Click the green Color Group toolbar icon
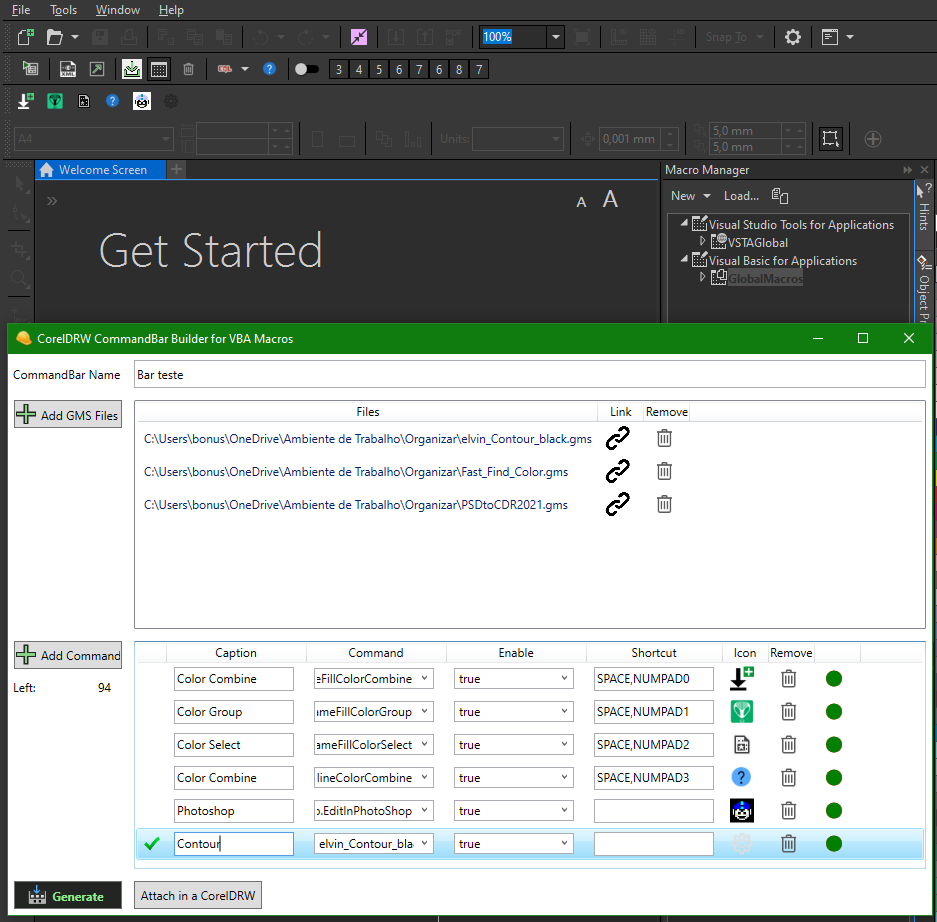Viewport: 937px width, 922px height. point(55,101)
